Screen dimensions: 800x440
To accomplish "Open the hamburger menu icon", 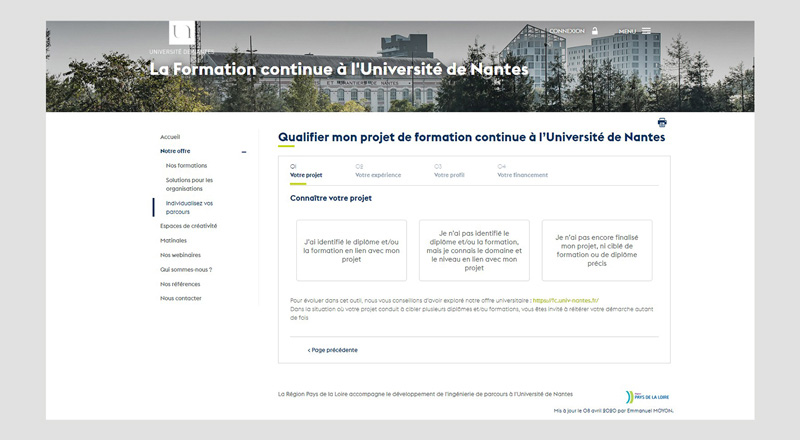I will (x=646, y=31).
